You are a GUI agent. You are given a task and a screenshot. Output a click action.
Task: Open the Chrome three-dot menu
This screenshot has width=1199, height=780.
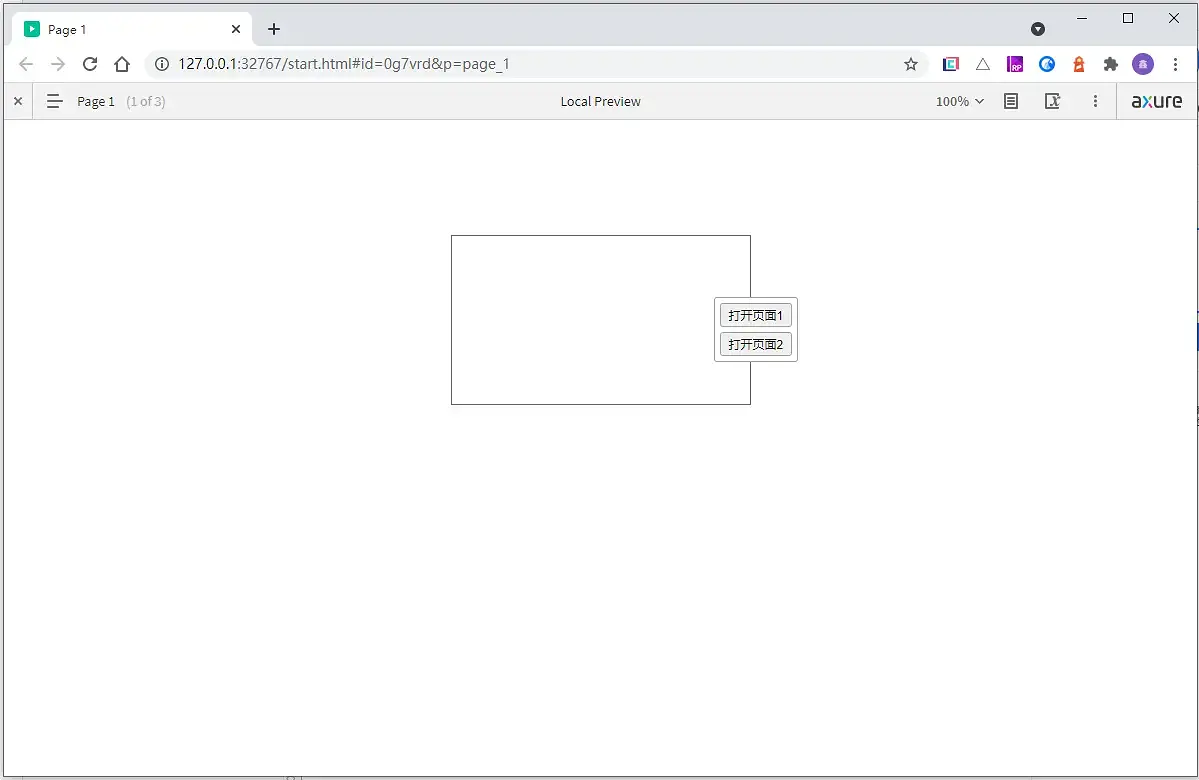click(1175, 64)
